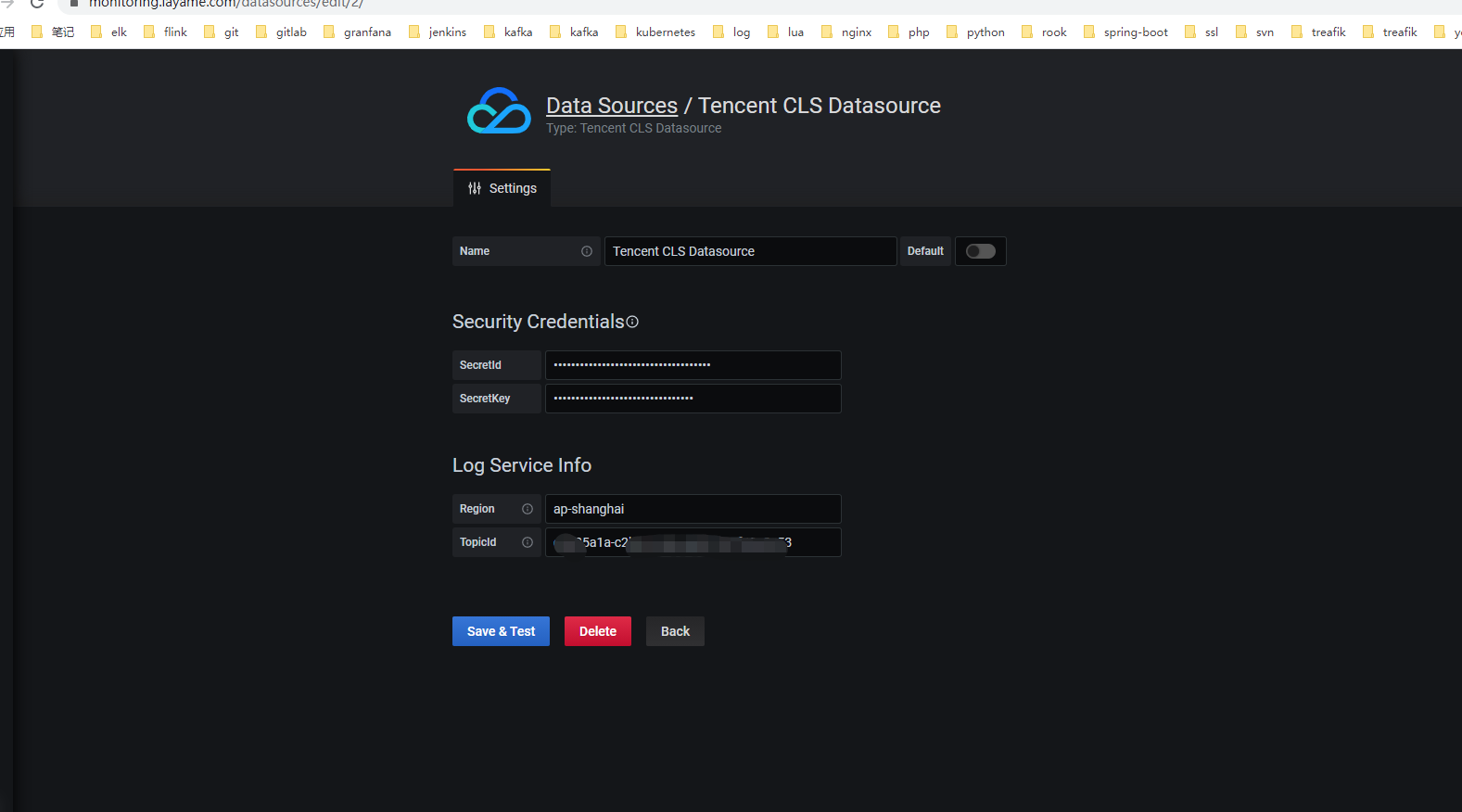Click the first treafik bookmark label
Image resolution: width=1462 pixels, height=812 pixels.
pyautogui.click(x=1329, y=32)
